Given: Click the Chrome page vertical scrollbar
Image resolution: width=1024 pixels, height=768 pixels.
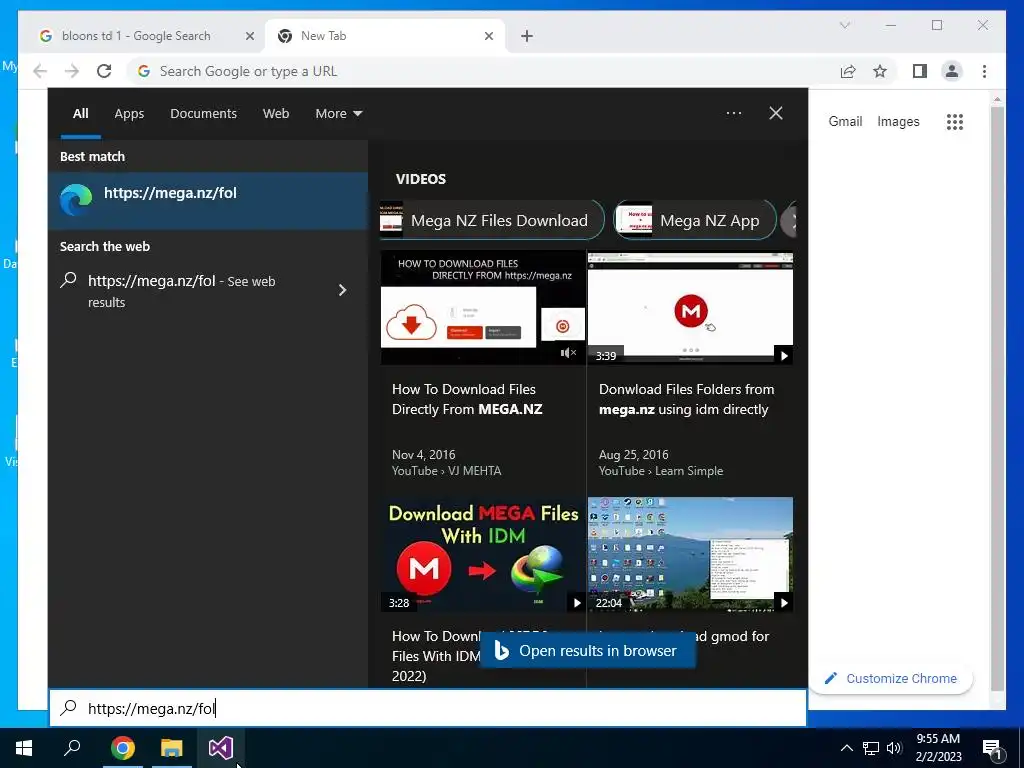Looking at the screenshot, I should (x=997, y=398).
